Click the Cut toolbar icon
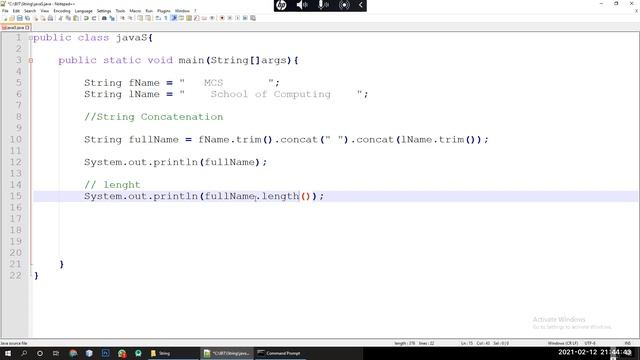 click(x=60, y=18)
